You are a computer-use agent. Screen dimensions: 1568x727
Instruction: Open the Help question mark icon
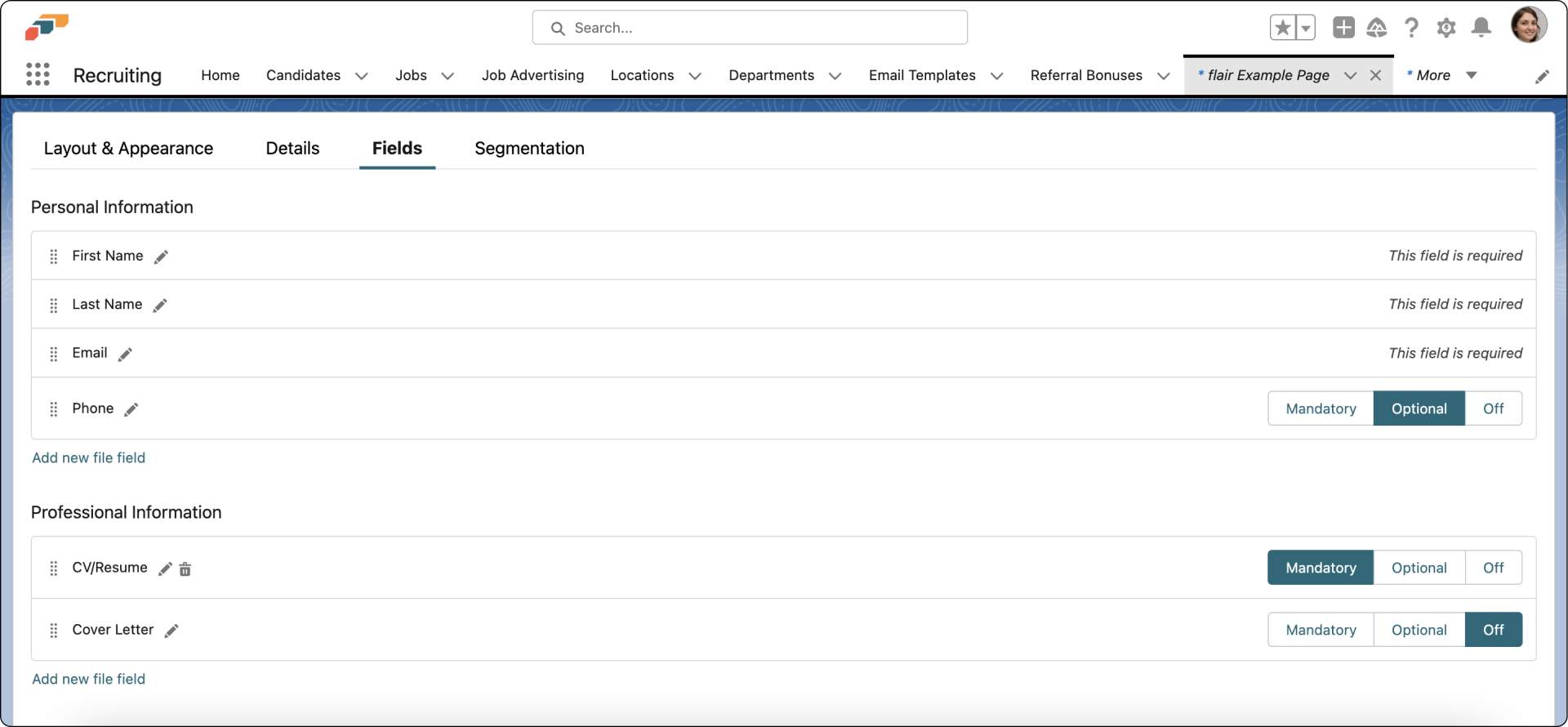(1411, 28)
